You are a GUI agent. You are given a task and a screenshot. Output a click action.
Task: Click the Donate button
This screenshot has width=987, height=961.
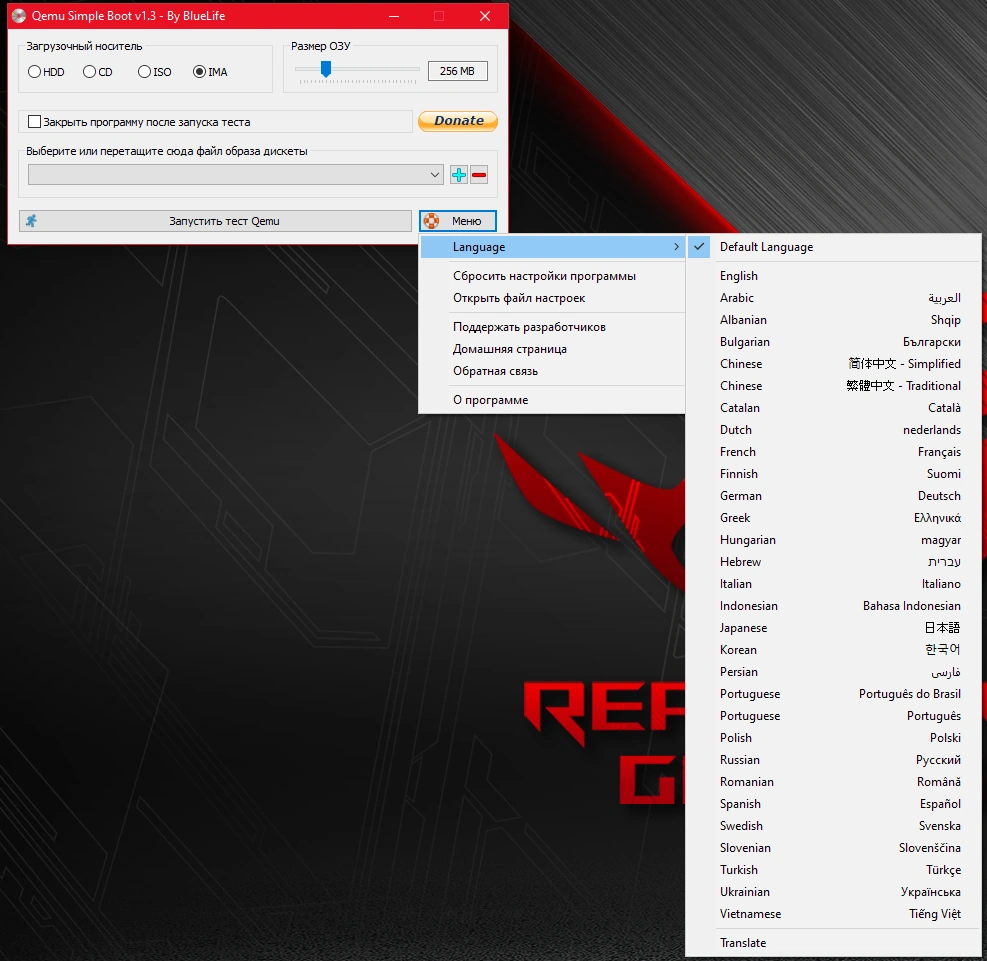(x=458, y=121)
